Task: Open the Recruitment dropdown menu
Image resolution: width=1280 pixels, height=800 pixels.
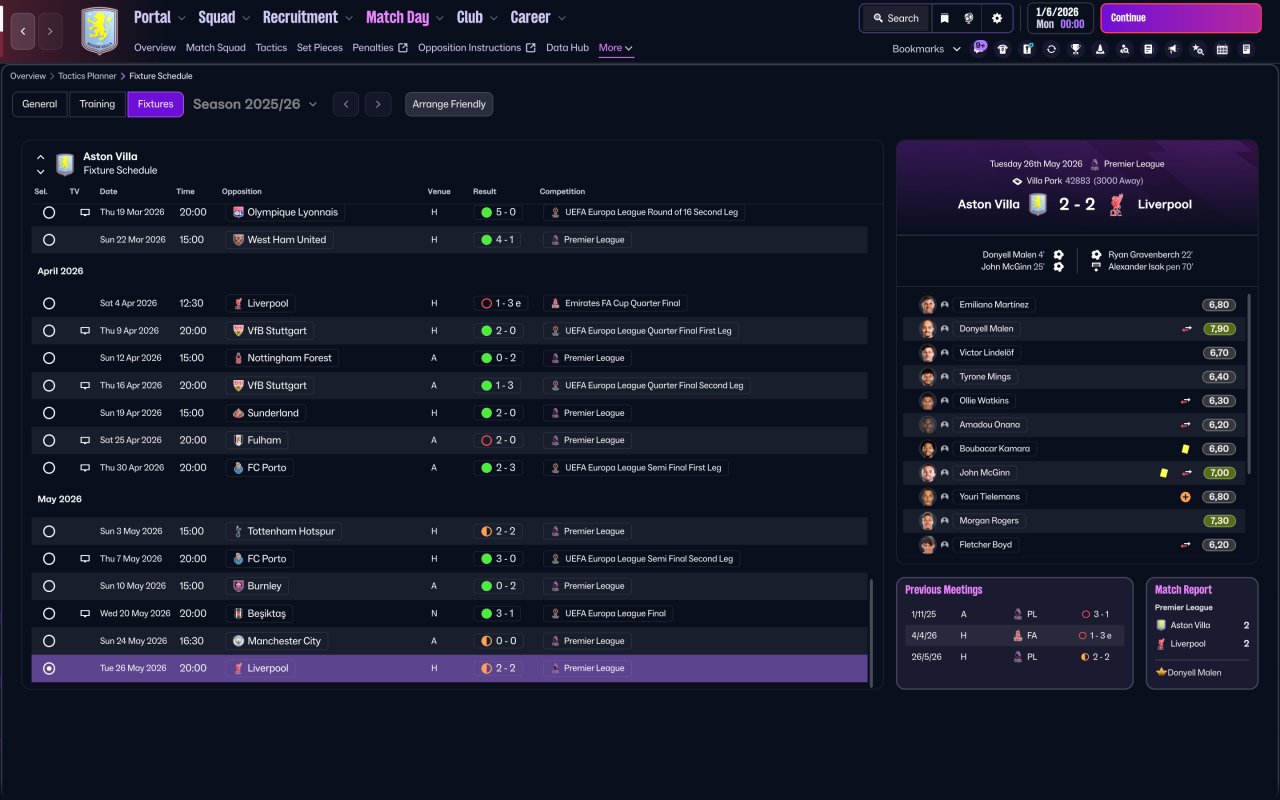Action: [308, 17]
